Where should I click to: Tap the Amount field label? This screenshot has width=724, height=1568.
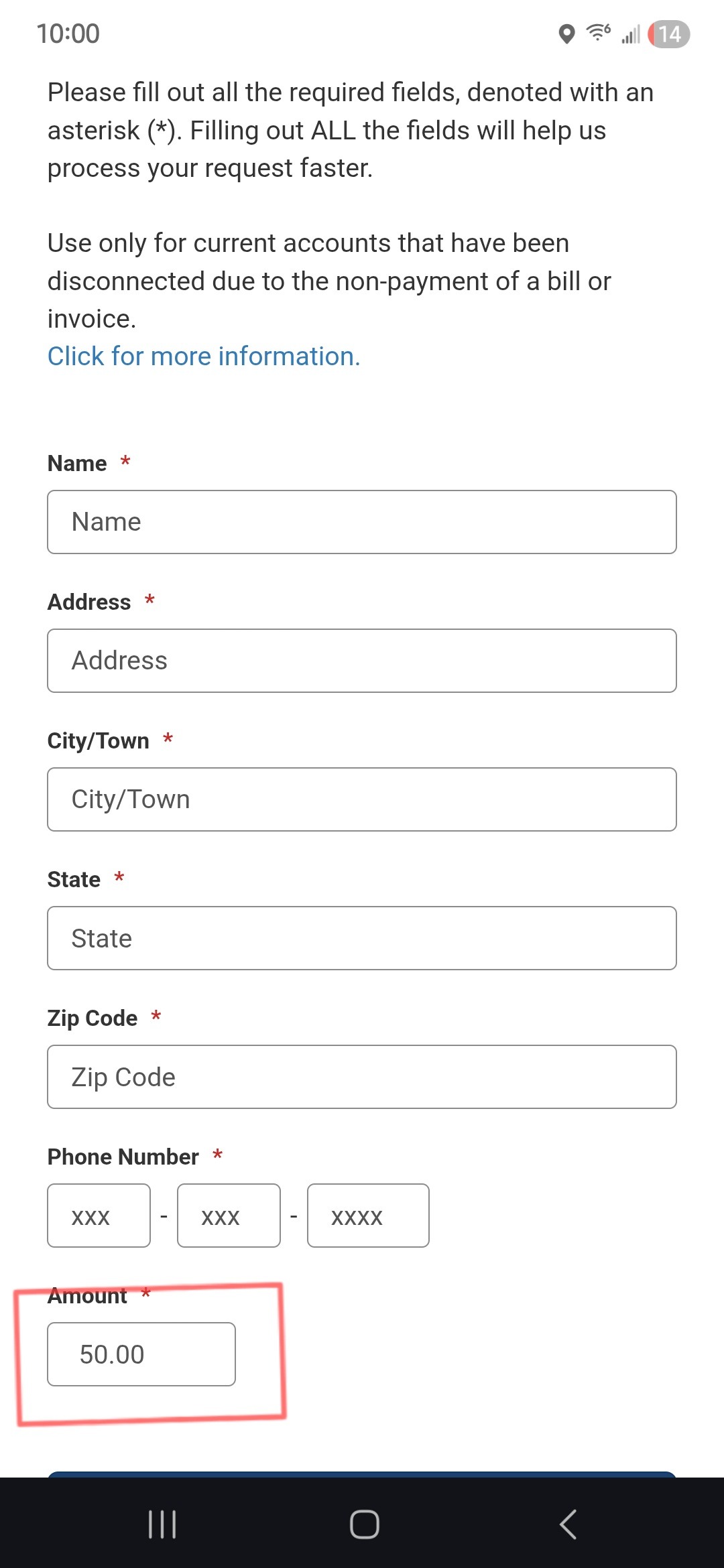[87, 1296]
